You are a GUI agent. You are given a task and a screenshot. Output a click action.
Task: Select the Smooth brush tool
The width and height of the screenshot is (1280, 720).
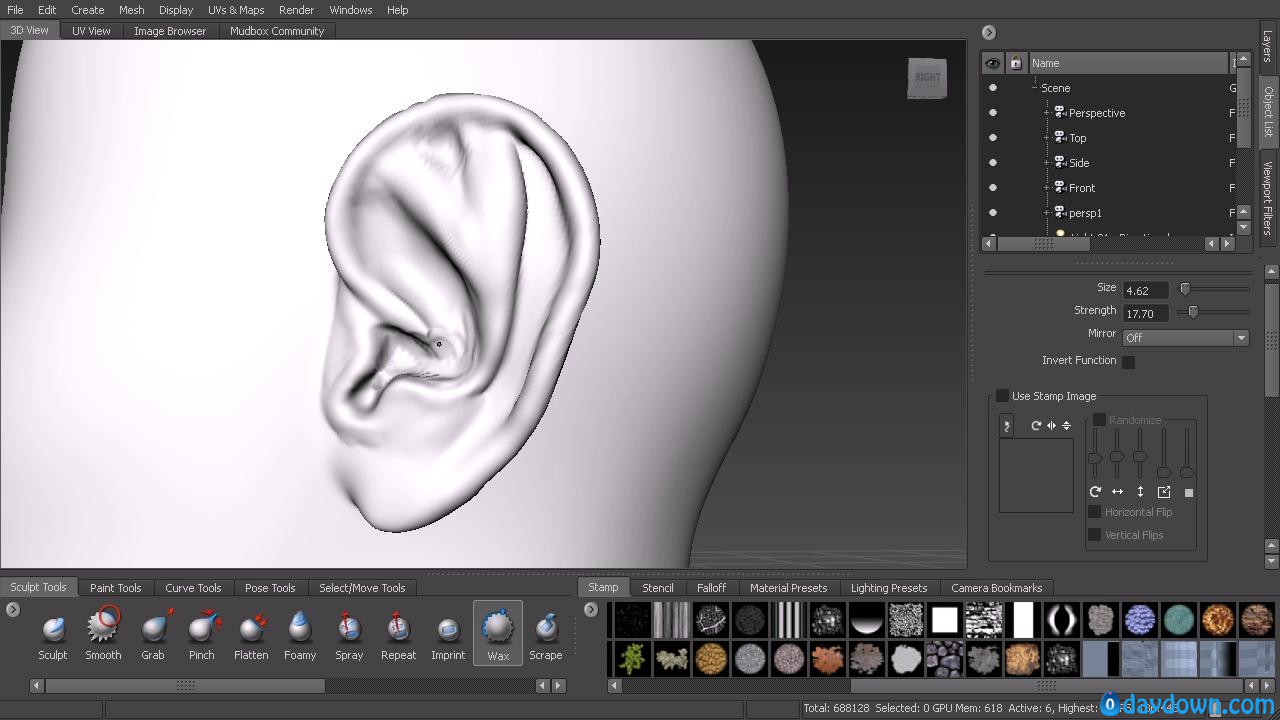[x=103, y=634]
